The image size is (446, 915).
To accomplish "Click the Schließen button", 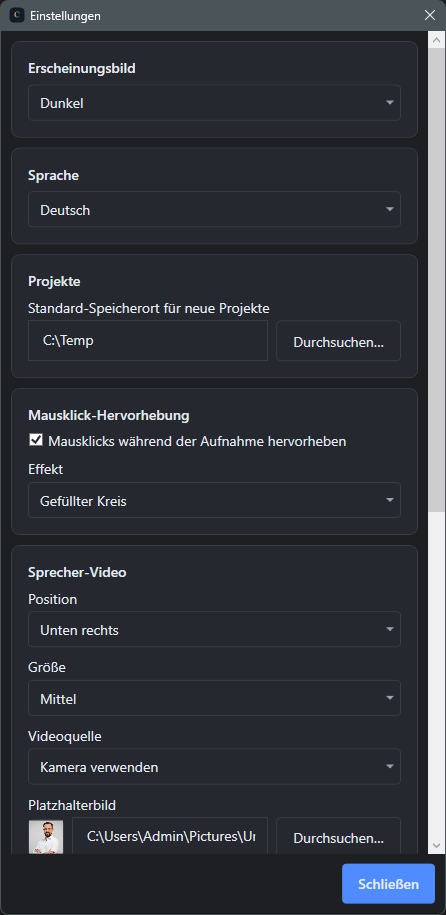I will tap(388, 883).
